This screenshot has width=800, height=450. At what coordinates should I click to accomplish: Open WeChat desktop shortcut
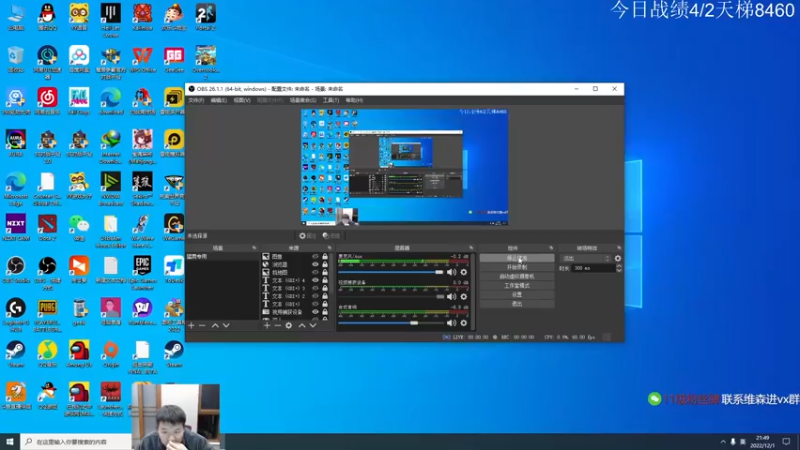click(x=79, y=228)
